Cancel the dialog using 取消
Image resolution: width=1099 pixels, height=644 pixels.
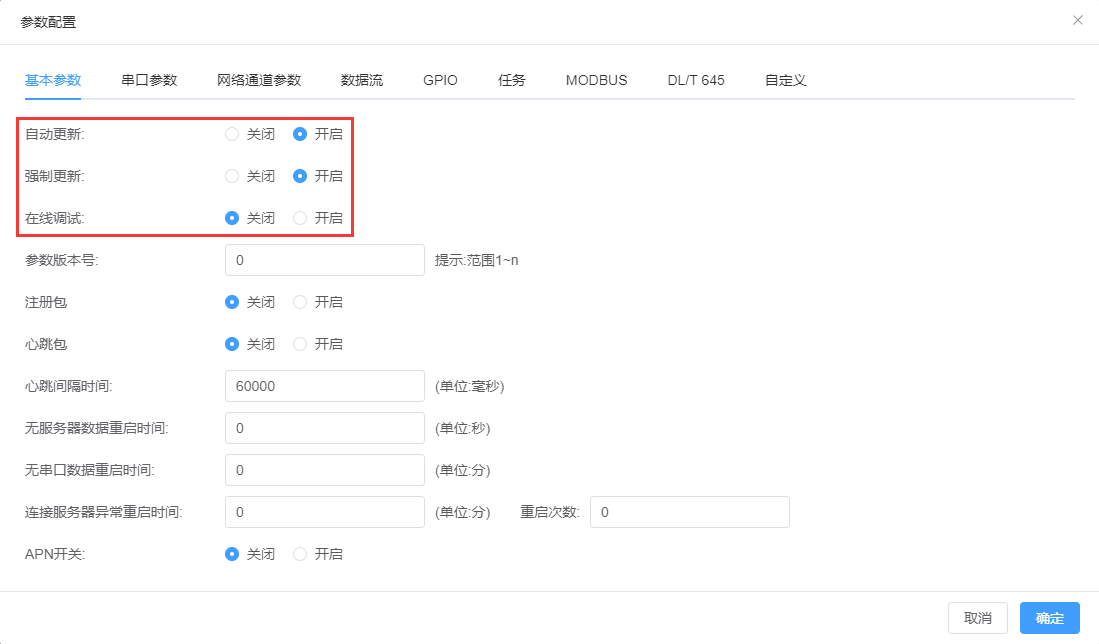click(x=977, y=618)
